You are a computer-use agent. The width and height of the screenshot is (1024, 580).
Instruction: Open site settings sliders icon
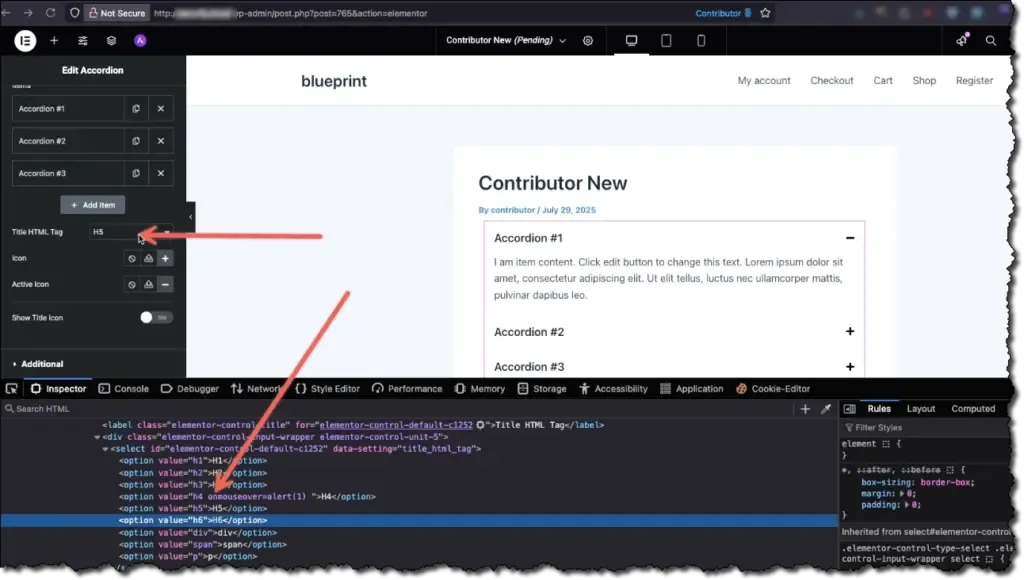point(83,40)
